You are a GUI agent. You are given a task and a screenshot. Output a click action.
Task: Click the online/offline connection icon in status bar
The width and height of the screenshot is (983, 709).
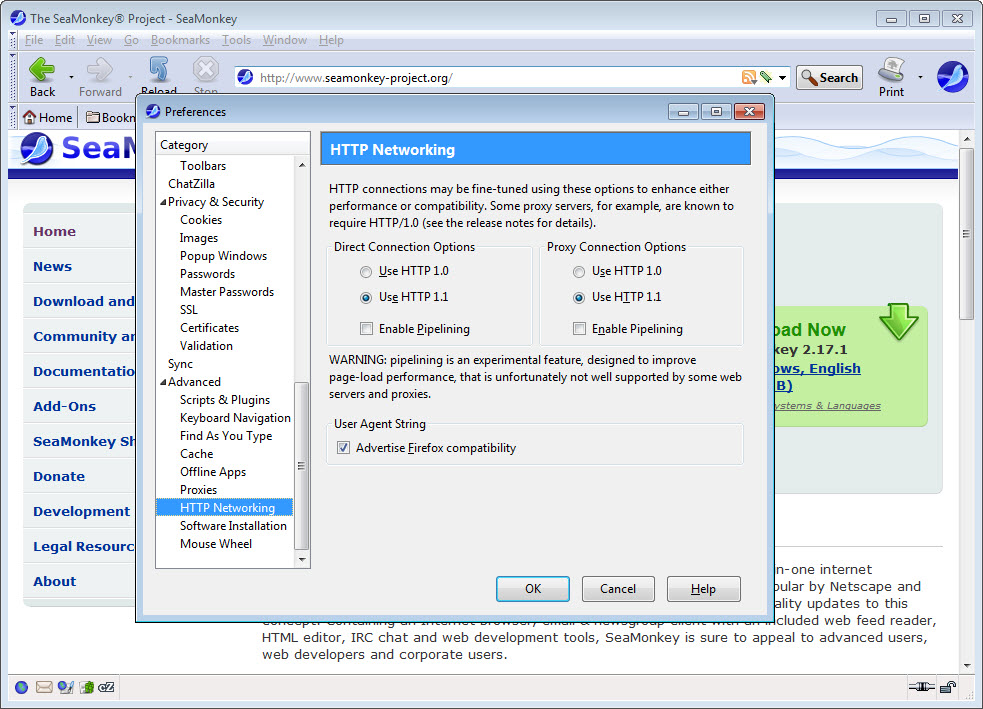pos(922,687)
